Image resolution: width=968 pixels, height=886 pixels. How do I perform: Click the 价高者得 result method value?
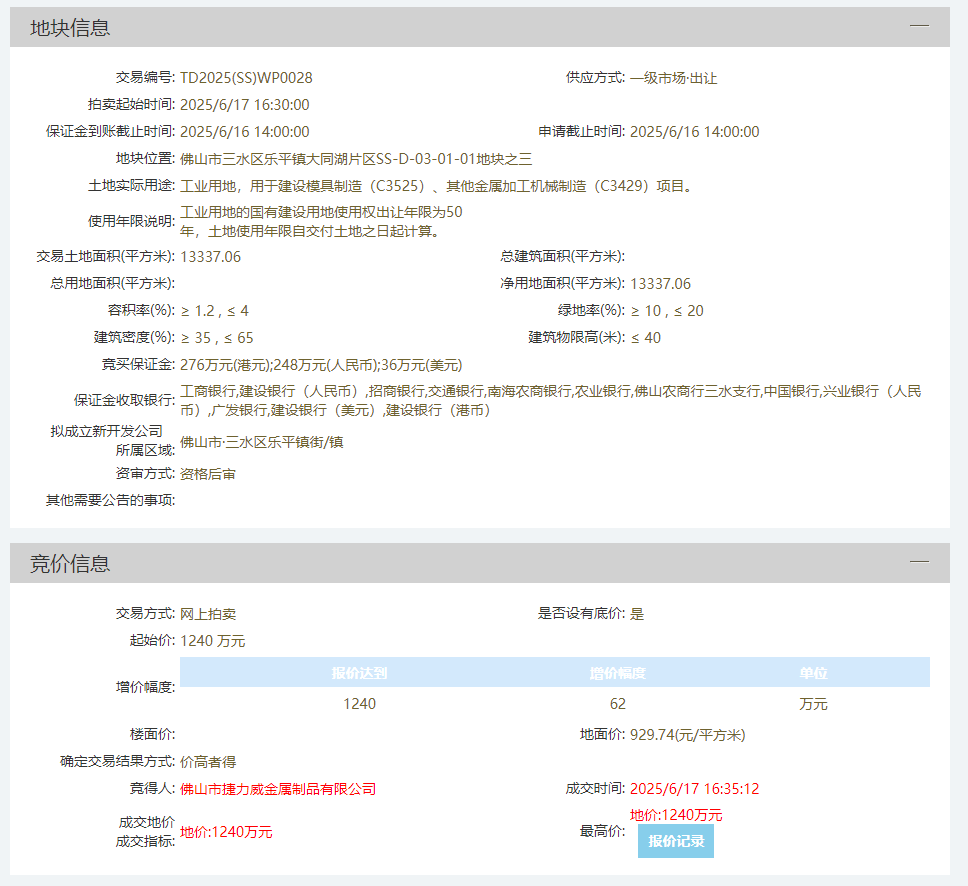tap(208, 762)
